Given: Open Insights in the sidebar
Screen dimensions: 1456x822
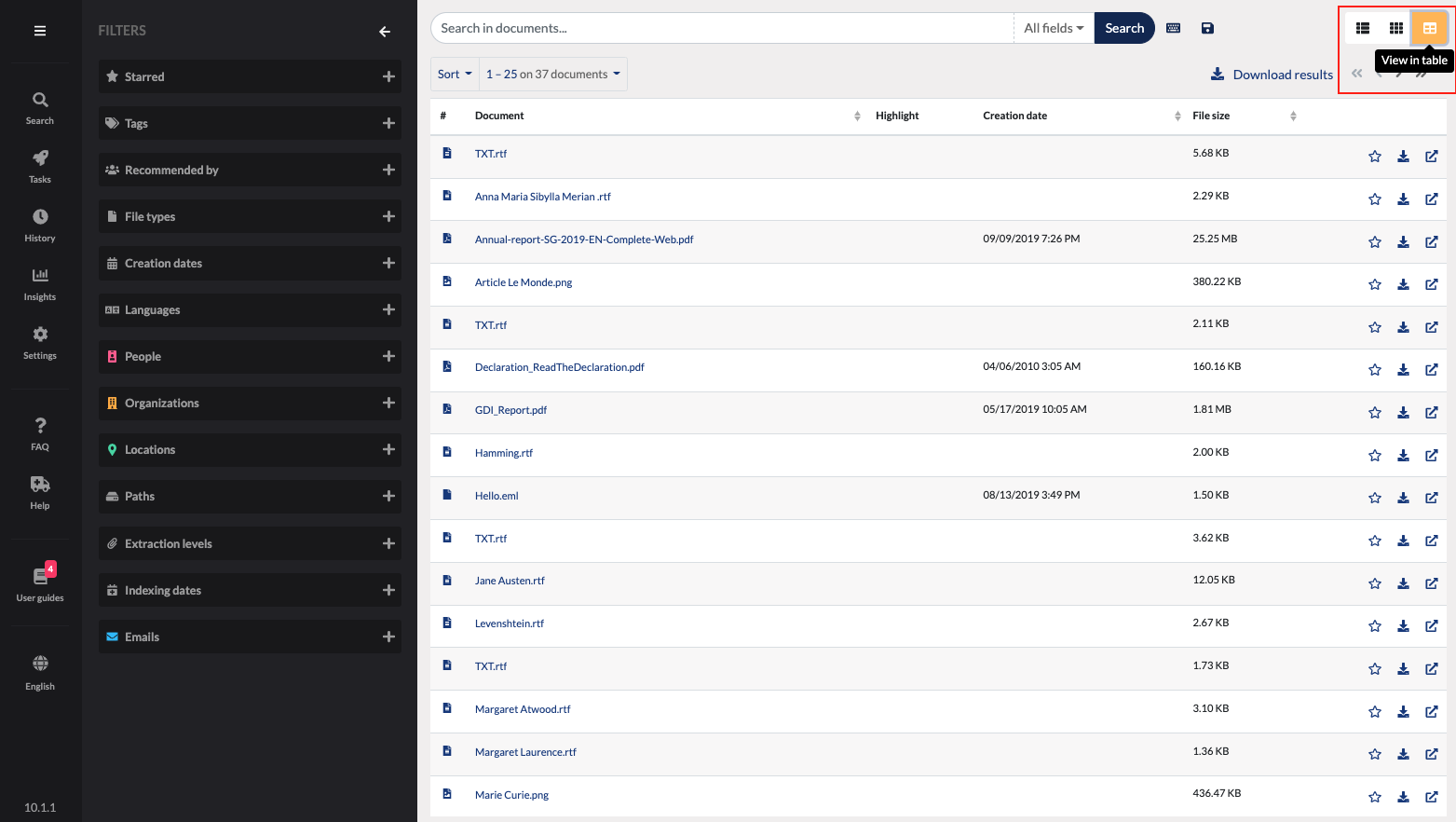Looking at the screenshot, I should (40, 284).
